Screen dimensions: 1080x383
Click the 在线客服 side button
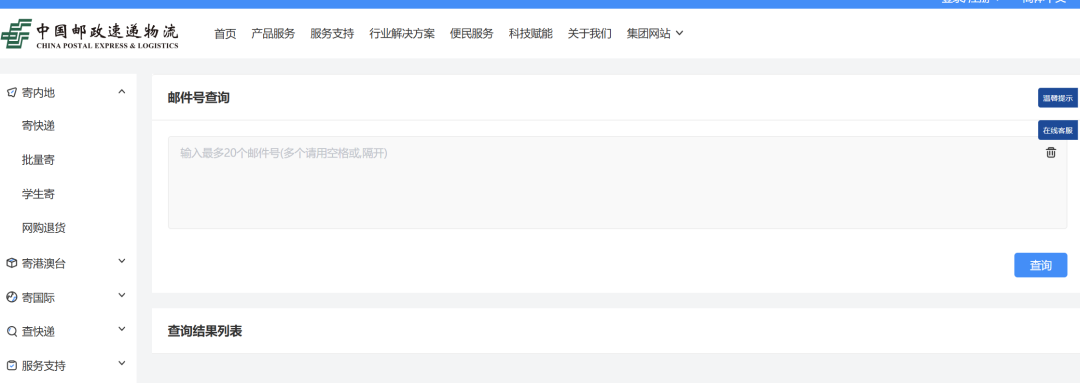tap(1058, 130)
